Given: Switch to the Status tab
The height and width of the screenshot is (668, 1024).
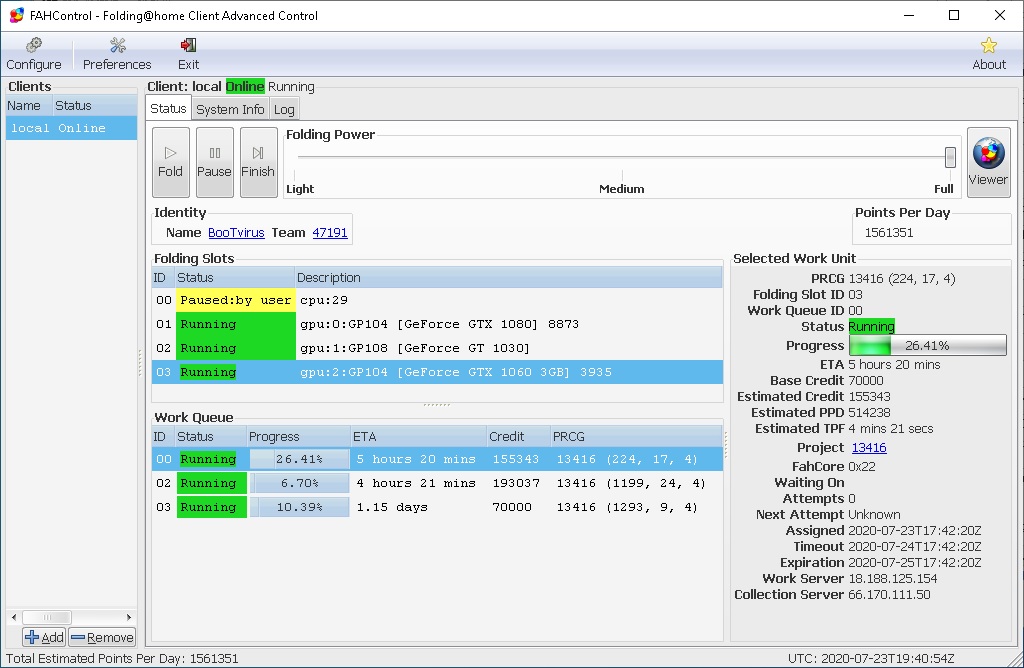Looking at the screenshot, I should (x=168, y=108).
